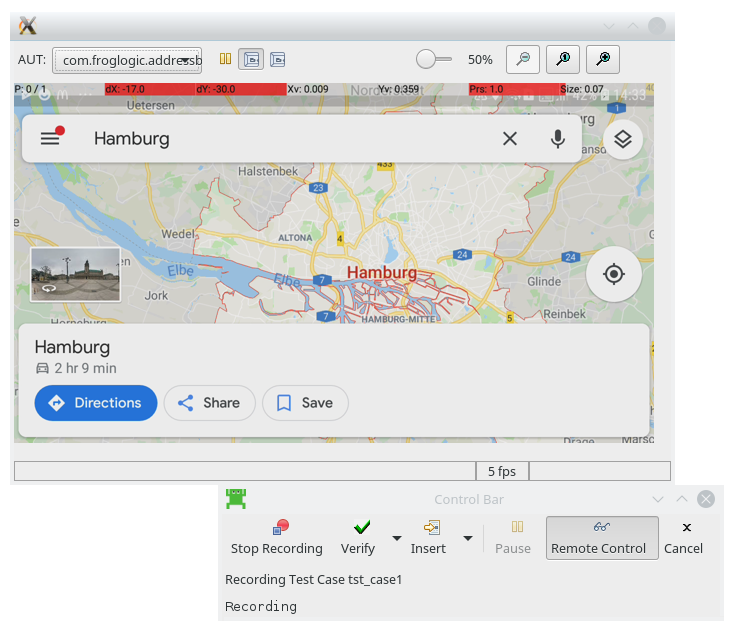Viewport: 736px width, 631px height.
Task: Click the middle magnifier zoom button
Action: tap(563, 60)
